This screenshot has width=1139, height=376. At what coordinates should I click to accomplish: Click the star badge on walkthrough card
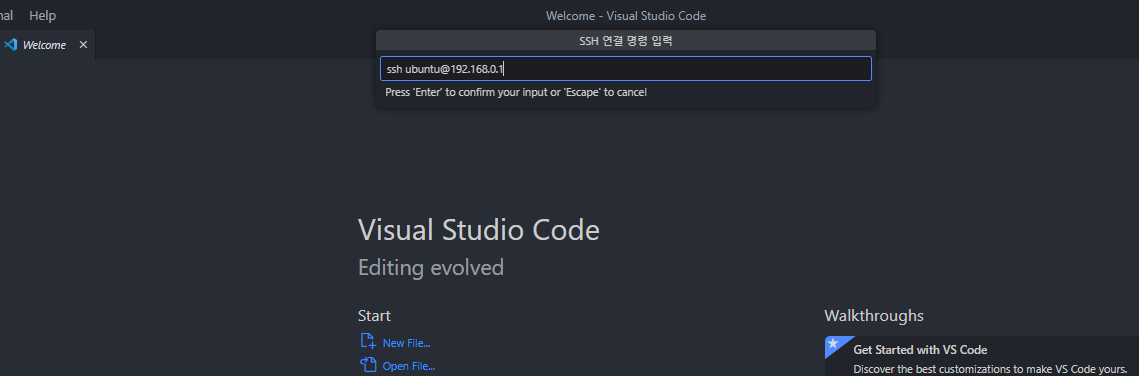pyautogui.click(x=833, y=343)
